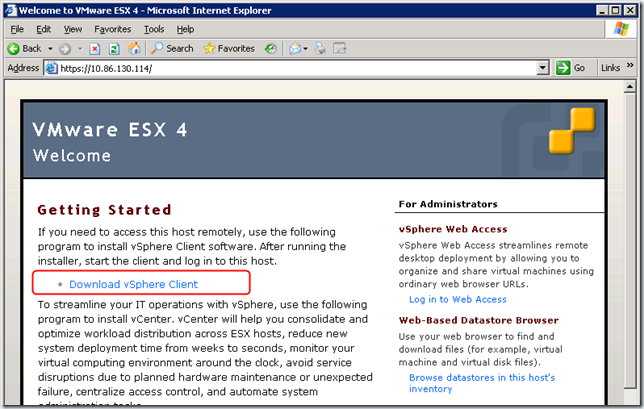The width and height of the screenshot is (644, 409).
Task: Click the 'Web-Based Datastore Browser' heading
Action: pos(478,320)
